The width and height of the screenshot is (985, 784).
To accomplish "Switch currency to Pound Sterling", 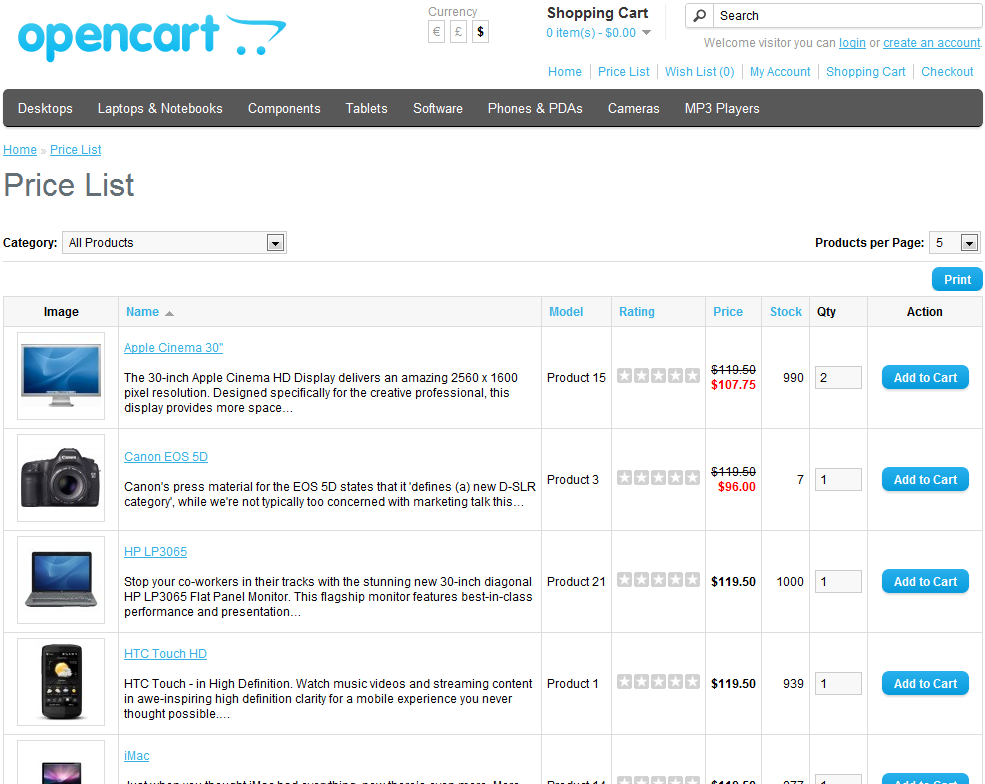I will (x=459, y=32).
